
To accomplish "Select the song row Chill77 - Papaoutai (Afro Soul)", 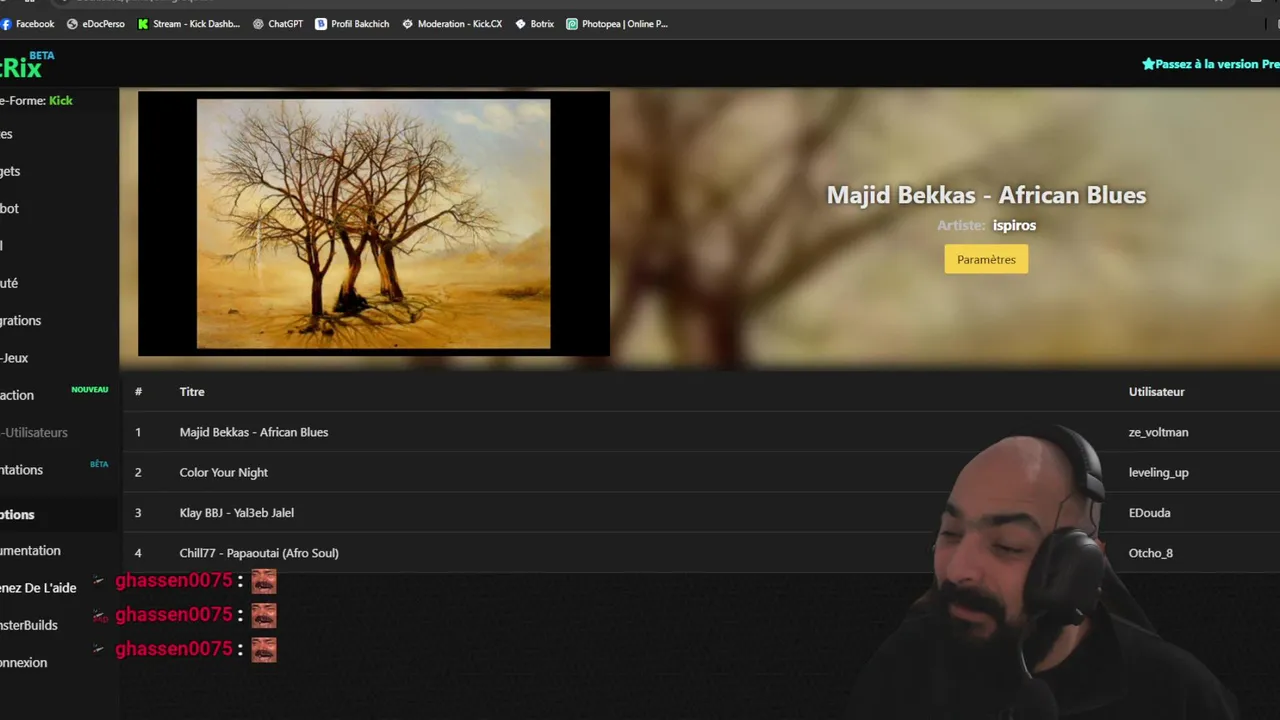I will (x=701, y=552).
